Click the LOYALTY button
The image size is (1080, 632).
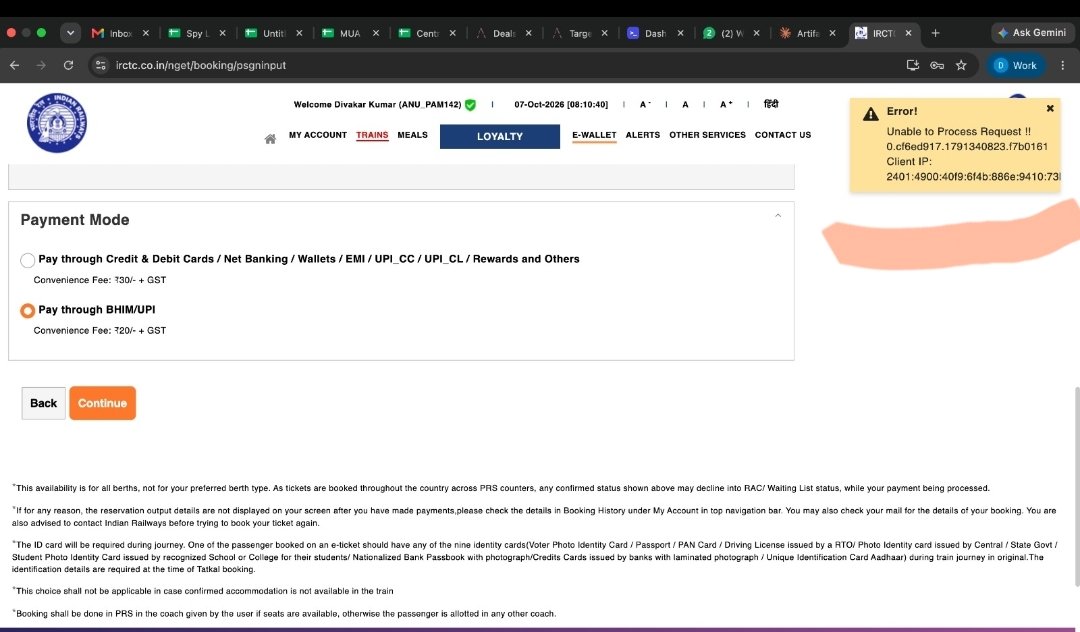pos(499,136)
